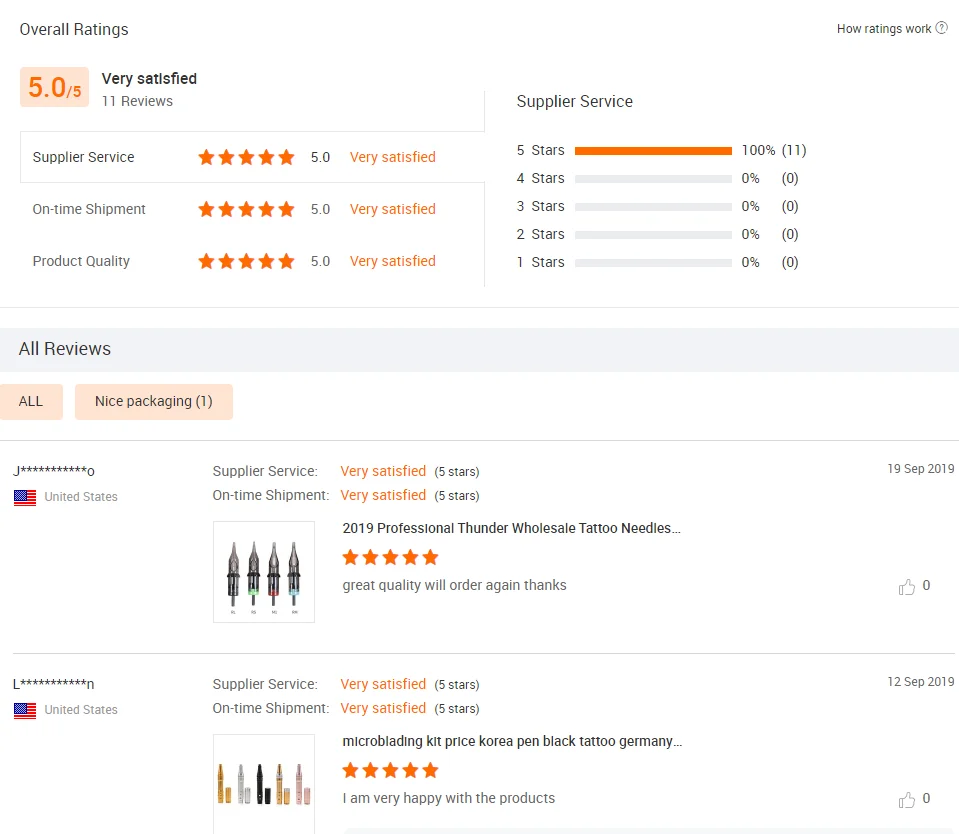
Task: Open the 2019 Professional Thunder Tattoo Needles product
Action: click(511, 528)
